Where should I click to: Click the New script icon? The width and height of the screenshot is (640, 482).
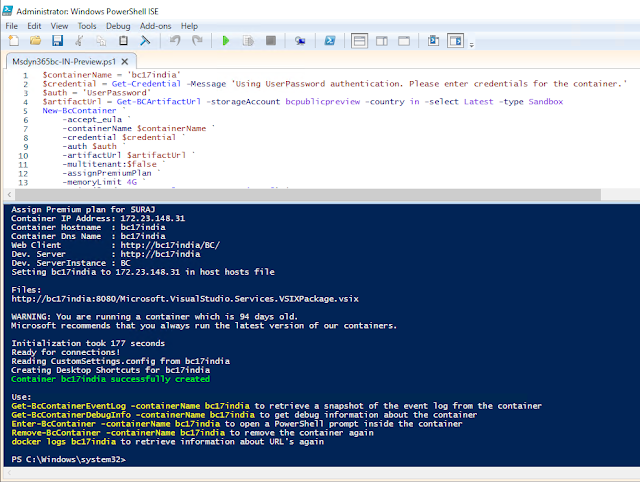coord(13,40)
